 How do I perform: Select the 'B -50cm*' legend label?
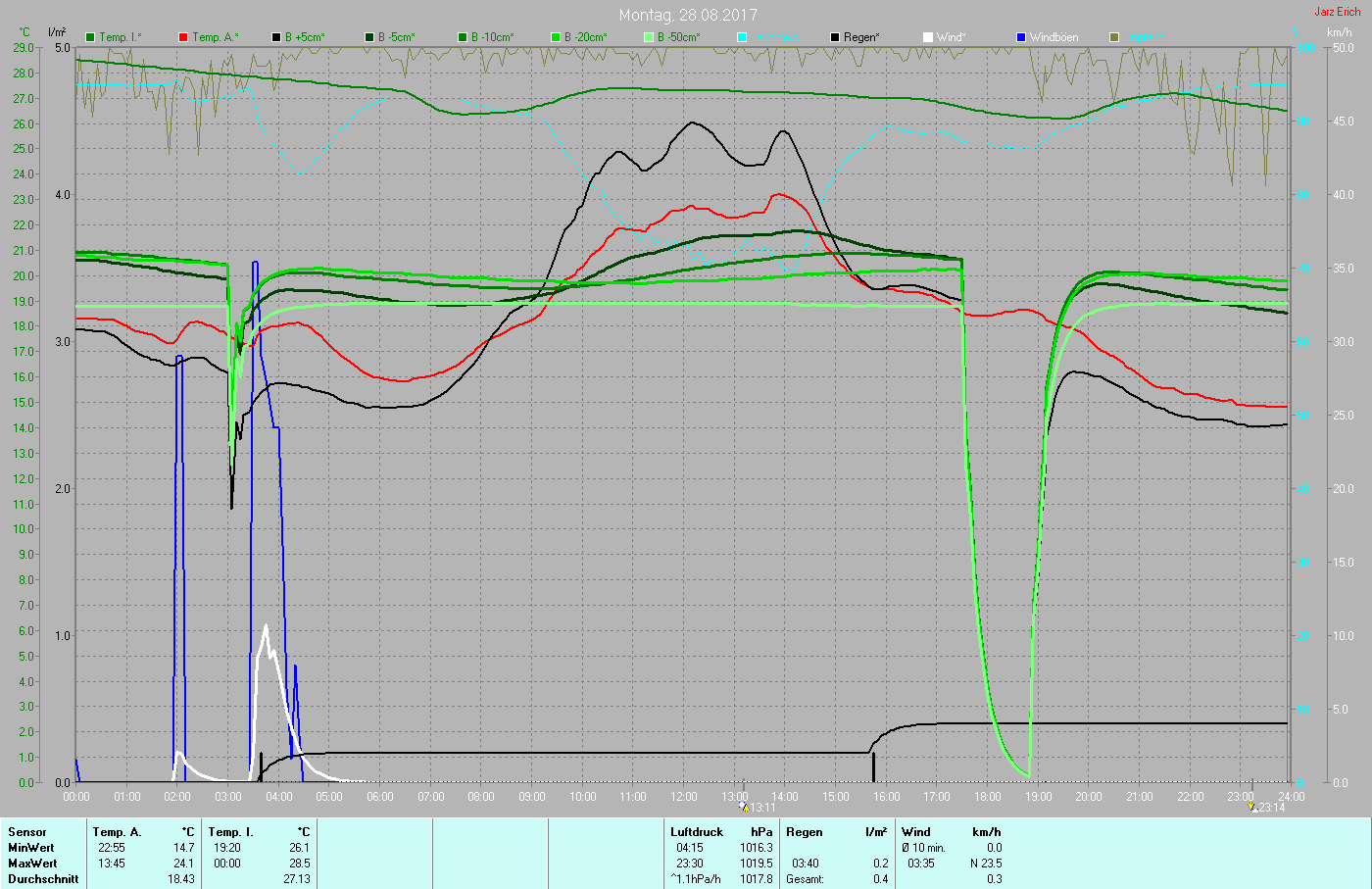click(x=679, y=37)
